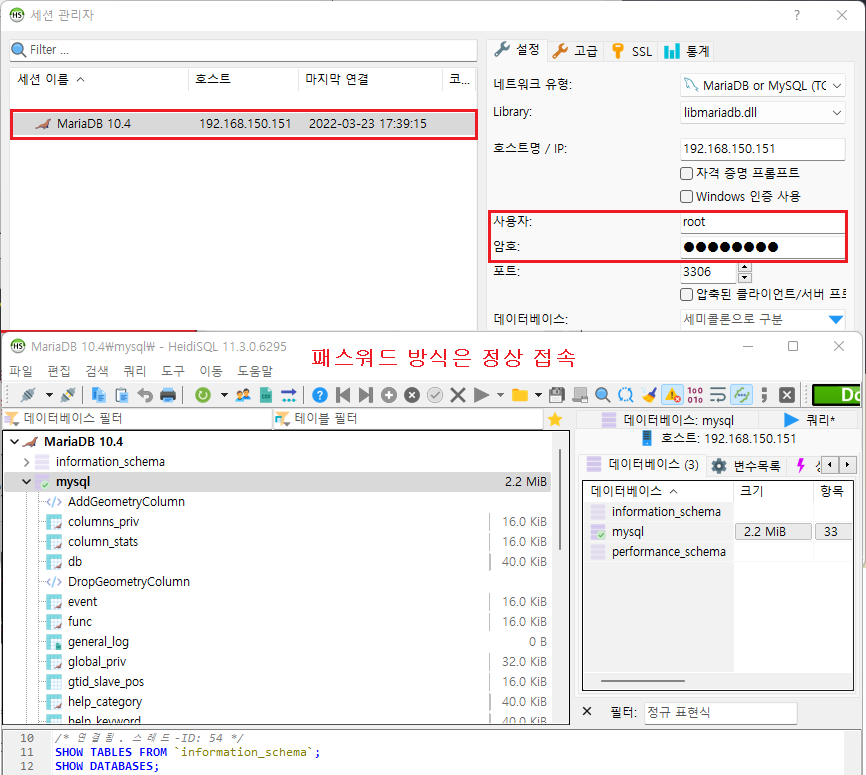
Task: Click the open SQL file folder icon
Action: 520,395
